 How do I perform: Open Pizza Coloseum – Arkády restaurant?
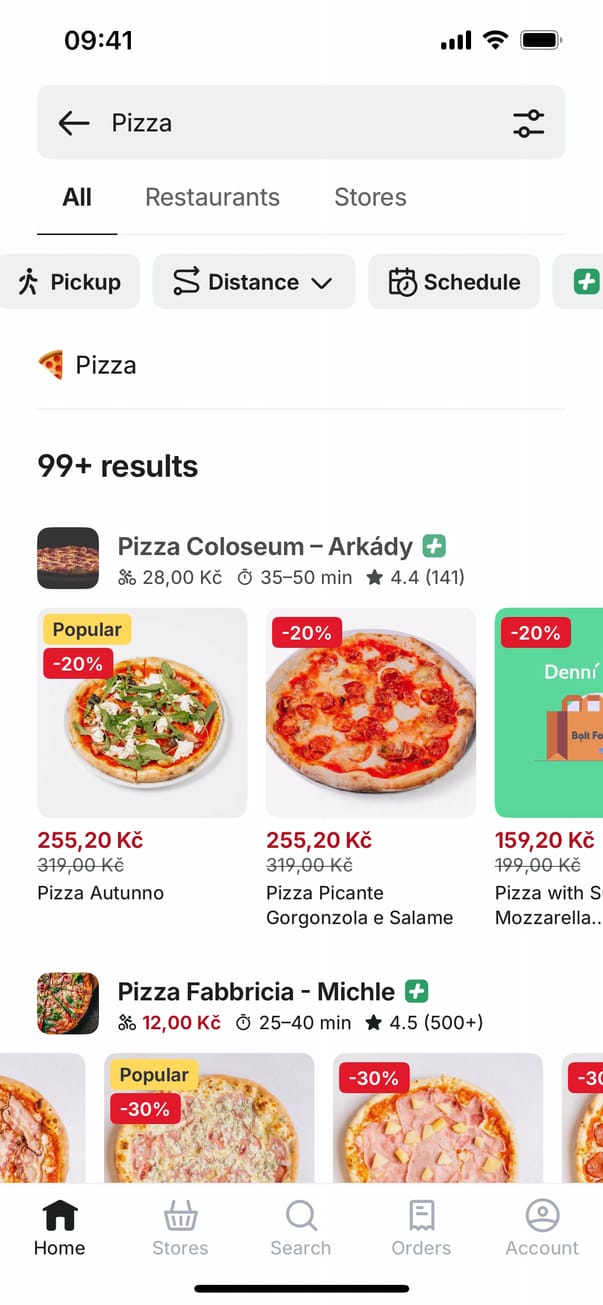pyautogui.click(x=265, y=547)
